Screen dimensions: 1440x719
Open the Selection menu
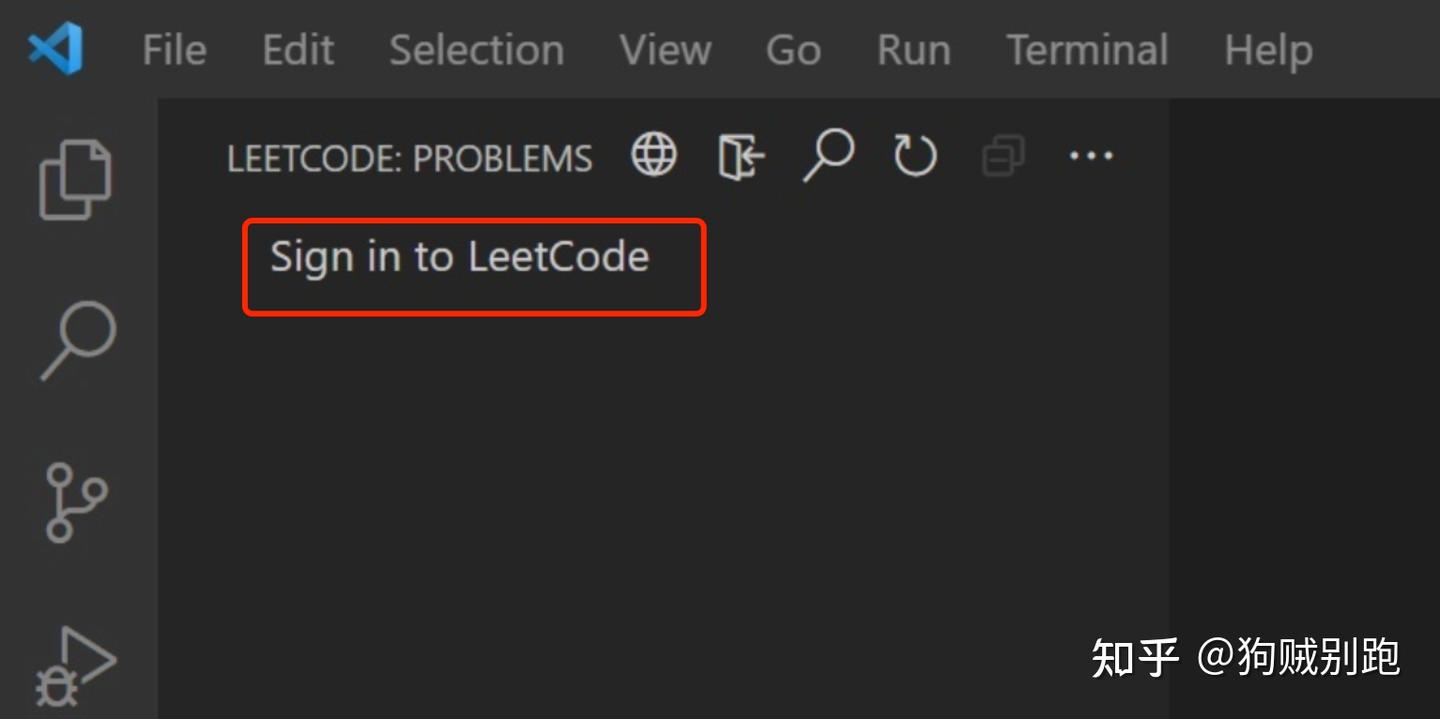pyautogui.click(x=476, y=50)
